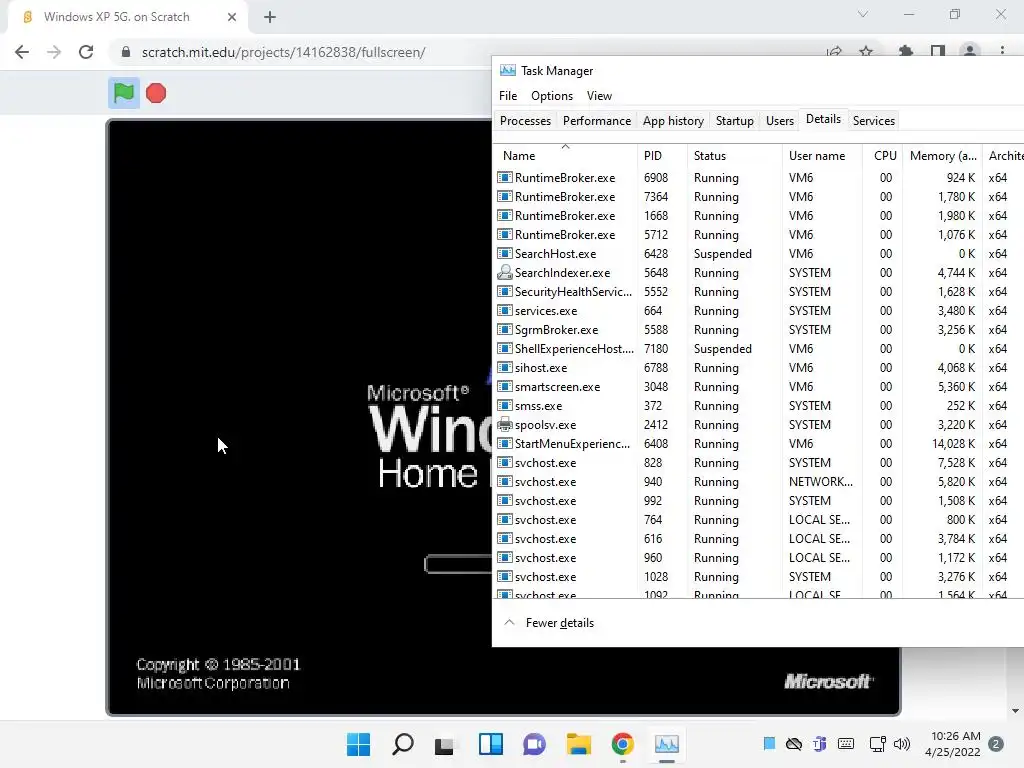This screenshot has height=768, width=1024.
Task: Select the spoolsv.exe printer icon
Action: point(505,424)
